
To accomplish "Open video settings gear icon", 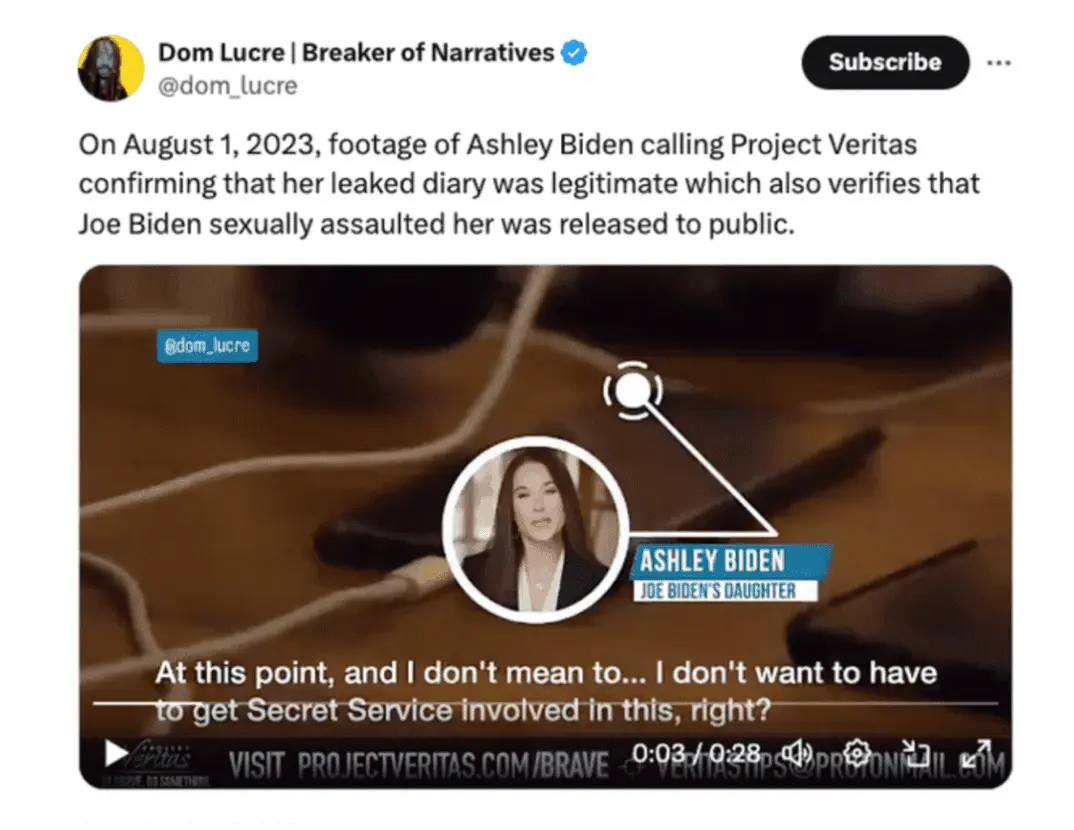I will [x=857, y=753].
